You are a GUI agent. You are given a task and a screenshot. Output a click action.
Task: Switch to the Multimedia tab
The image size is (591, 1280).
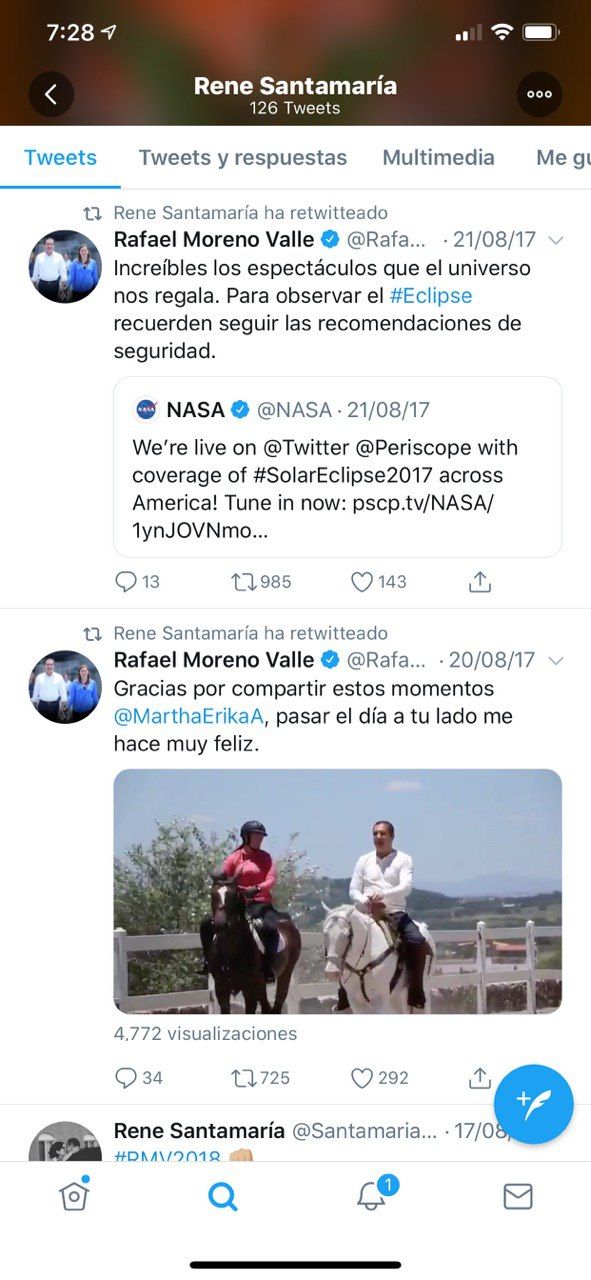click(x=438, y=157)
